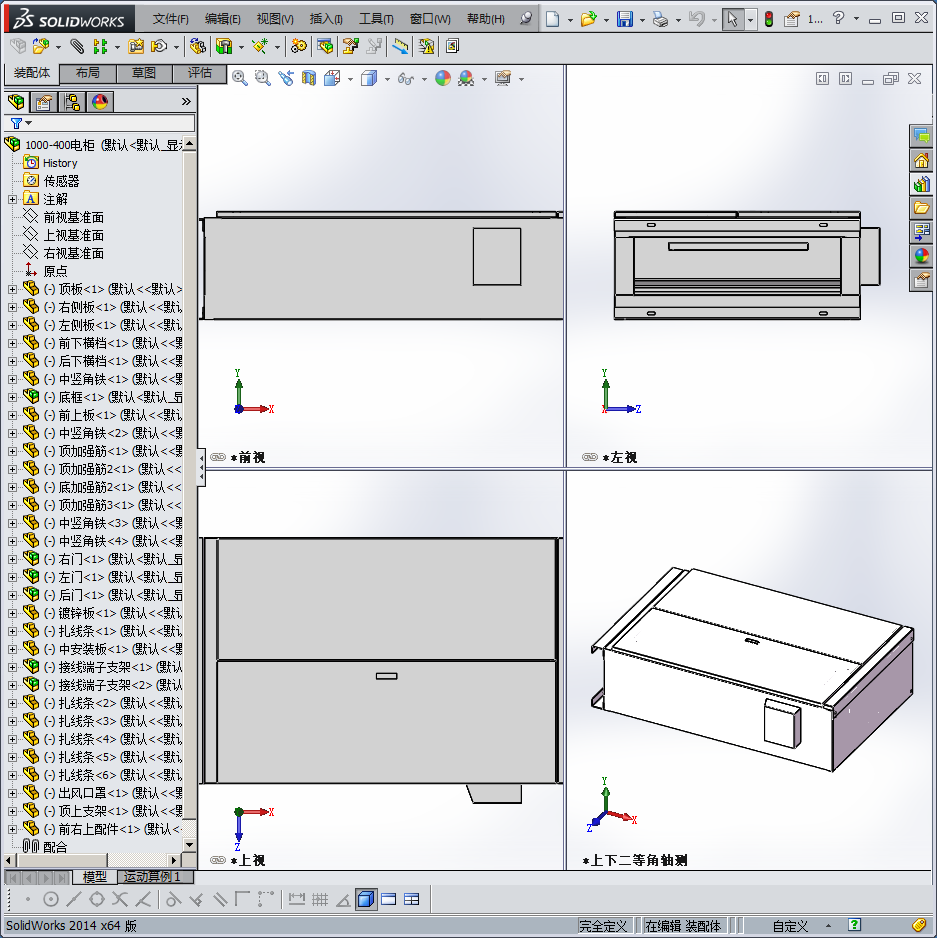937x938 pixels.
Task: Click the Save icon in title toolbar
Action: (625, 19)
